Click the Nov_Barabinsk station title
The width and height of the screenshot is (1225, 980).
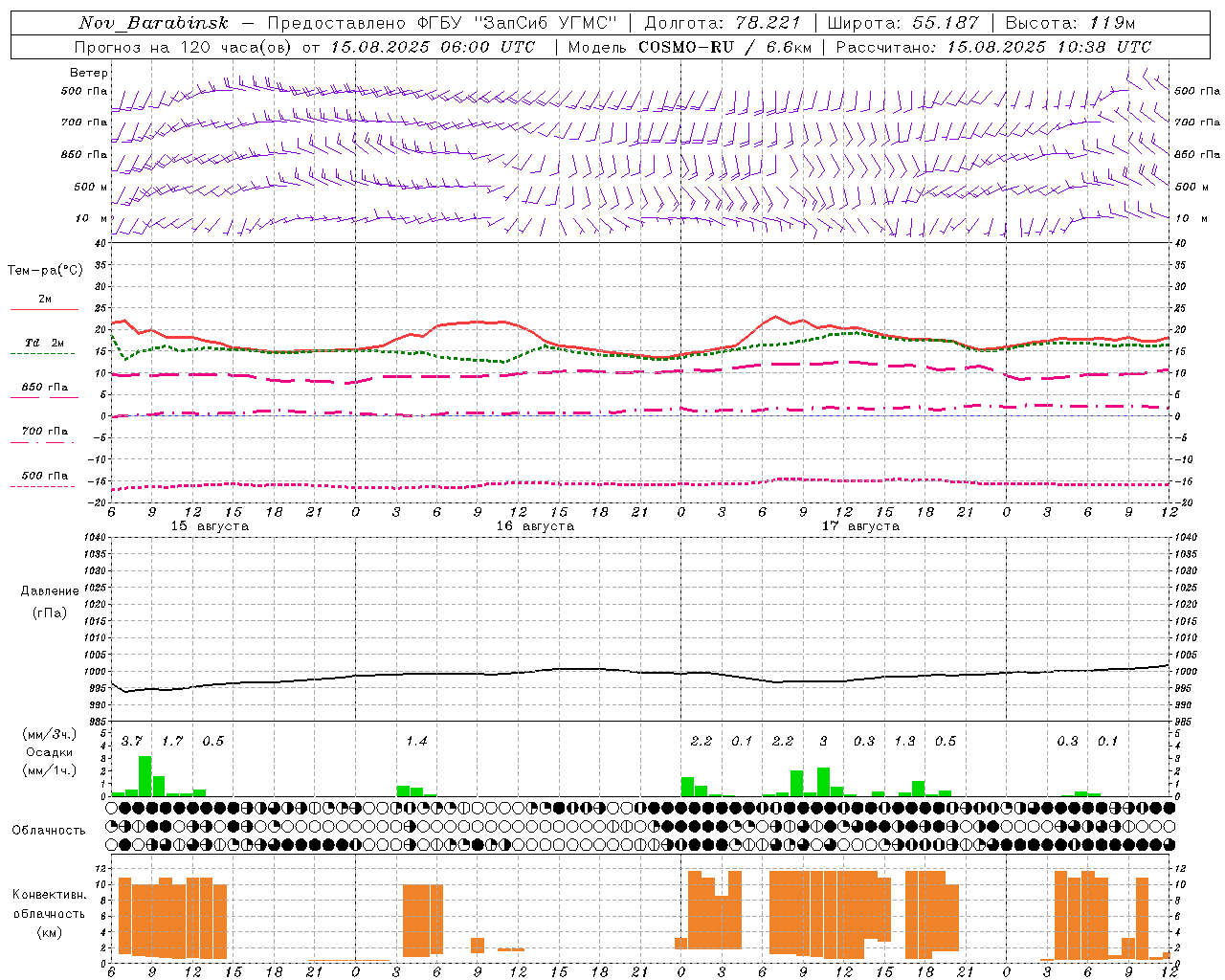click(154, 23)
